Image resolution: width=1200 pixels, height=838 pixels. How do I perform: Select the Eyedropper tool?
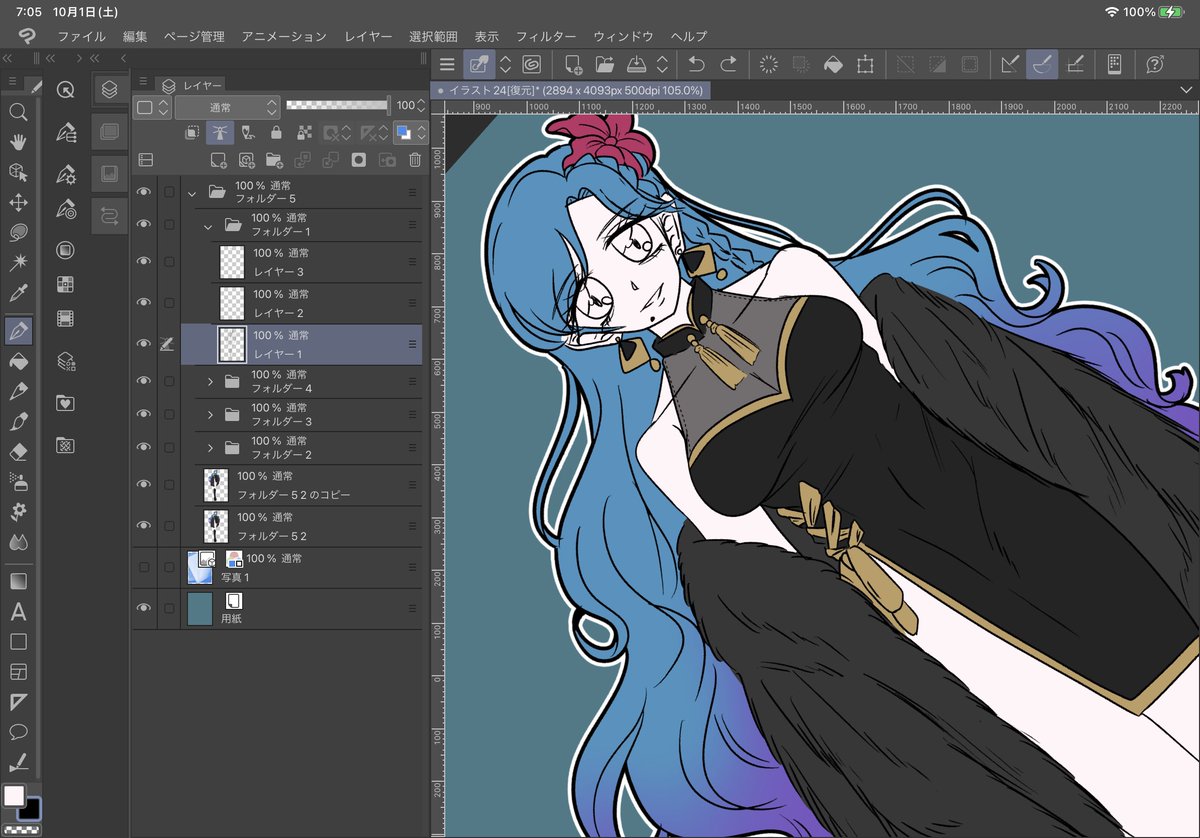18,294
